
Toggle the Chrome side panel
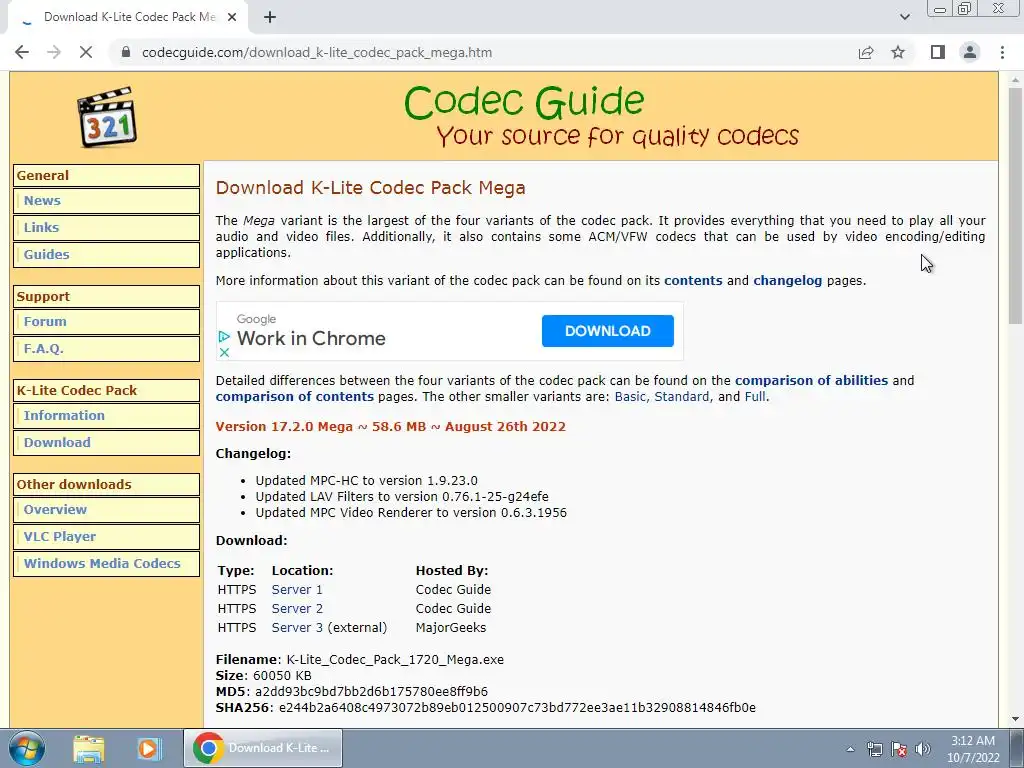click(938, 52)
